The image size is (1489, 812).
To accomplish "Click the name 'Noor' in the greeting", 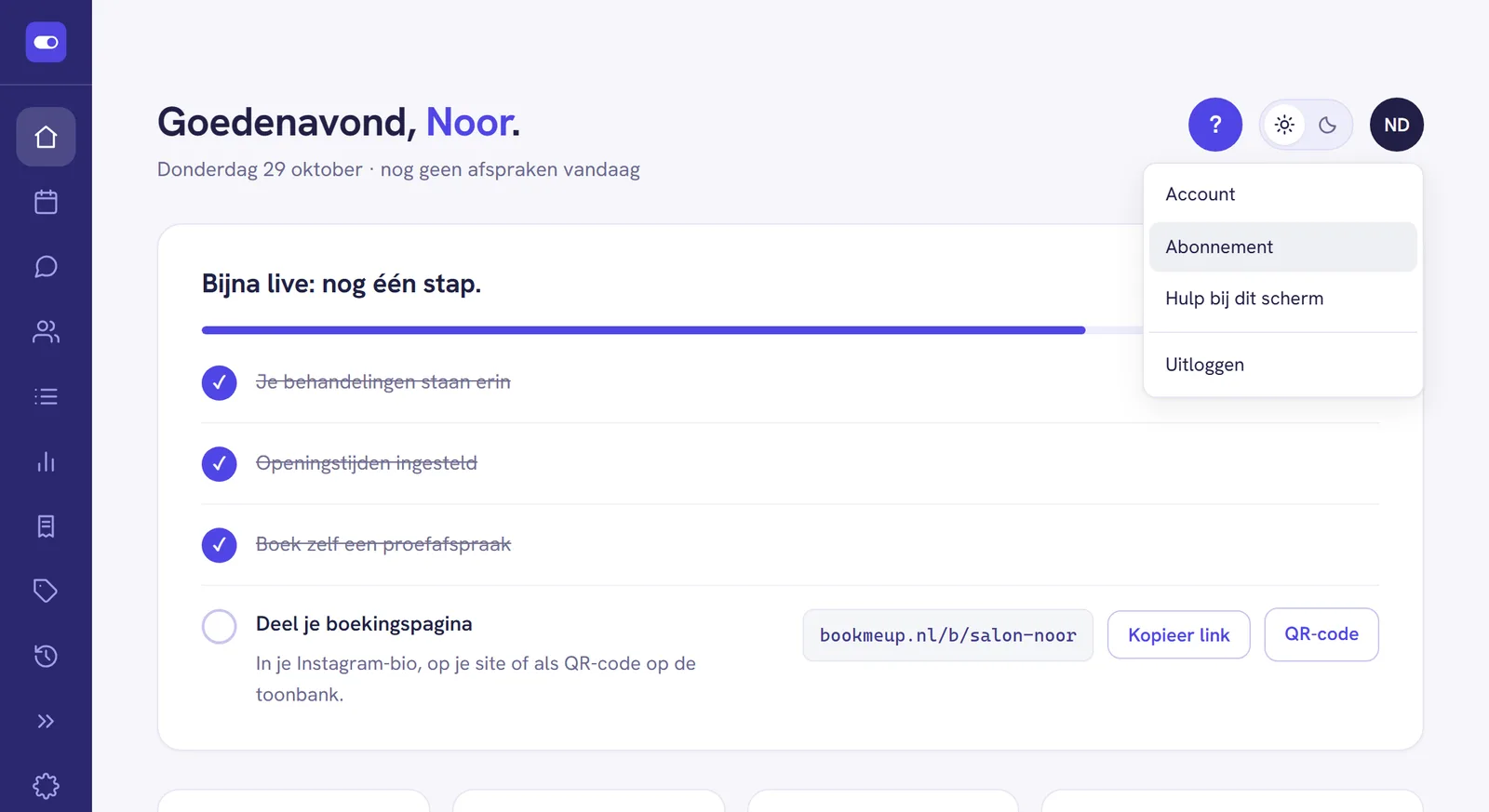I will tap(469, 122).
